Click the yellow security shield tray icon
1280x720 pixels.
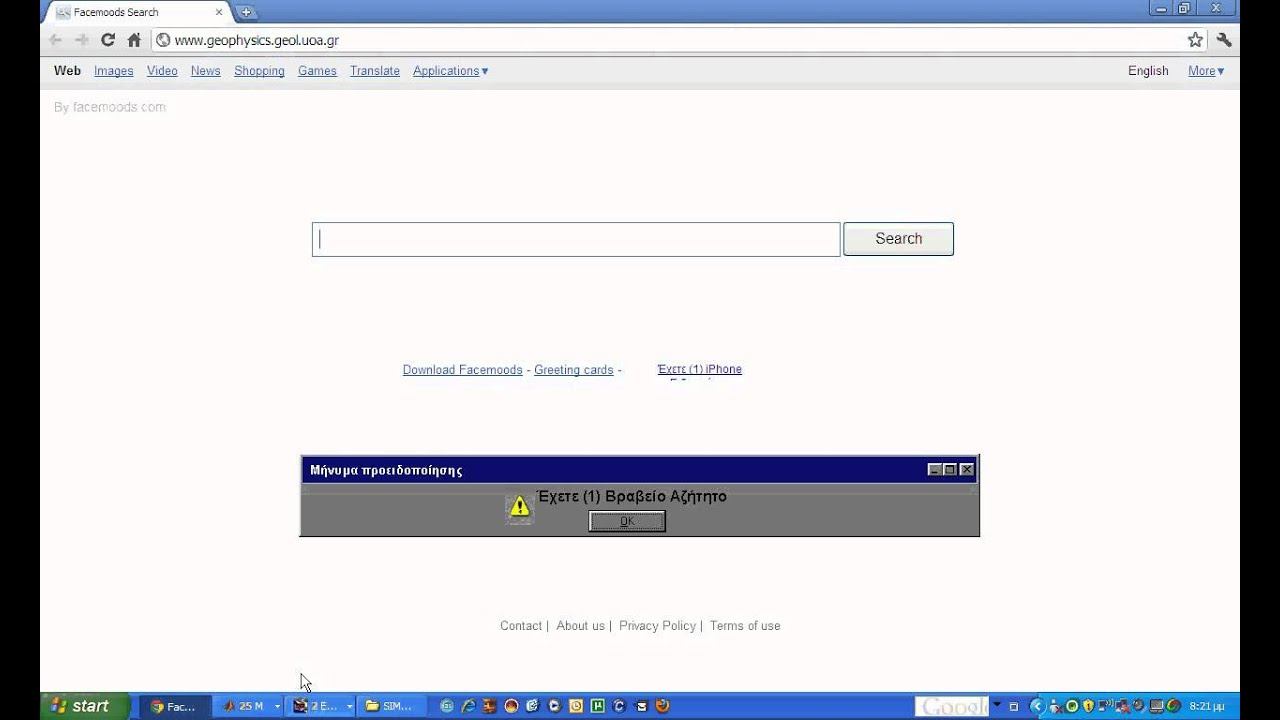tap(1088, 706)
